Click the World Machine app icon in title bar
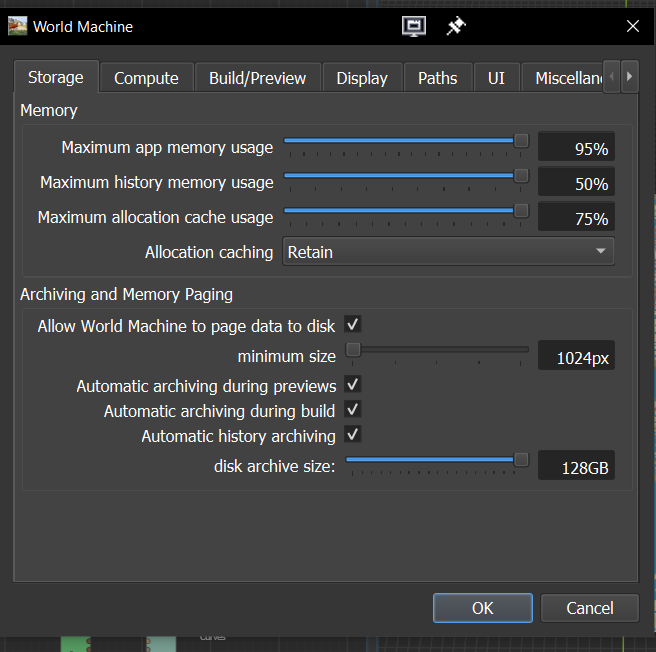The width and height of the screenshot is (656, 652). click(x=17, y=26)
